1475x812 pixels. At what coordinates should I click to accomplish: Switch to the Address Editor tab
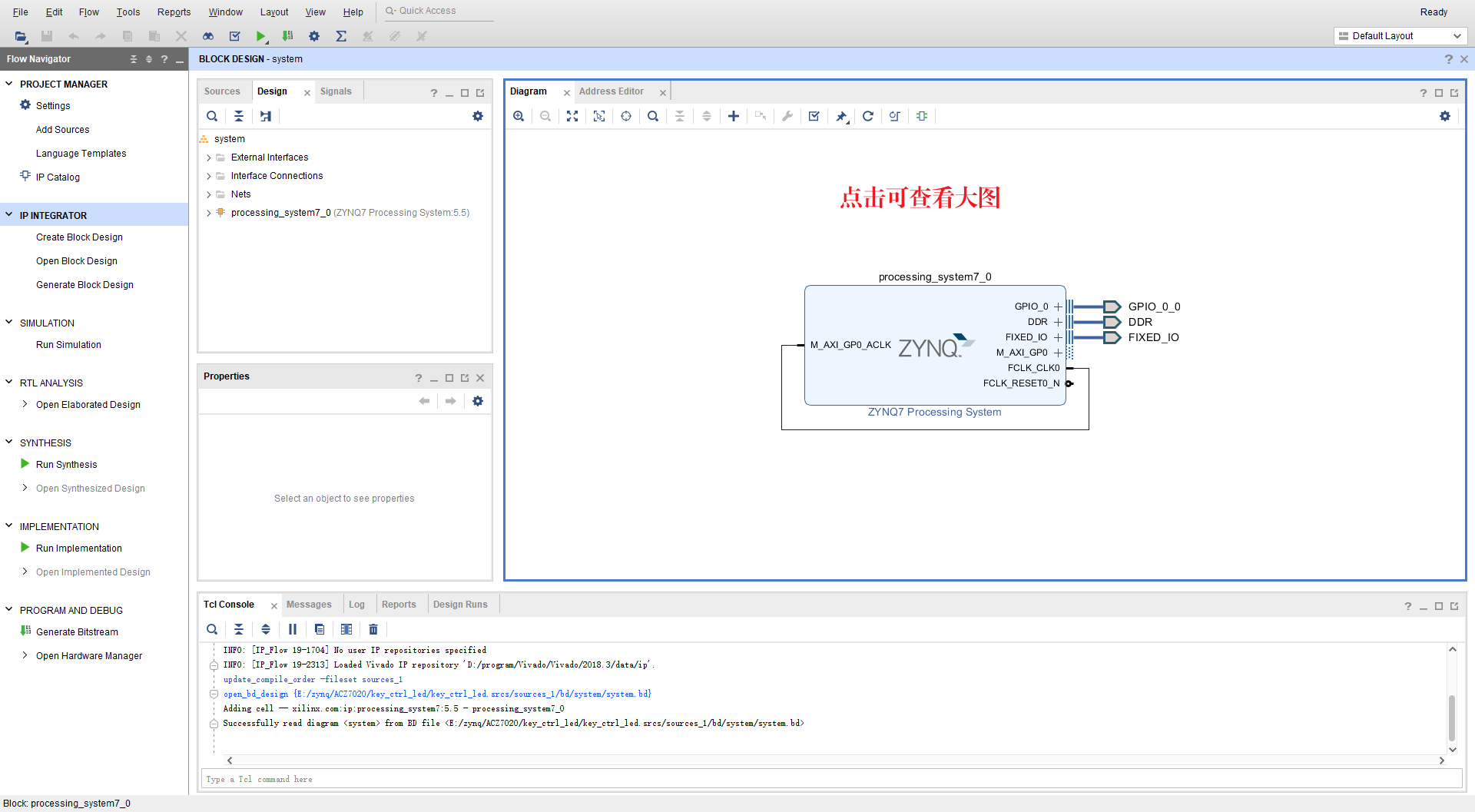(612, 91)
